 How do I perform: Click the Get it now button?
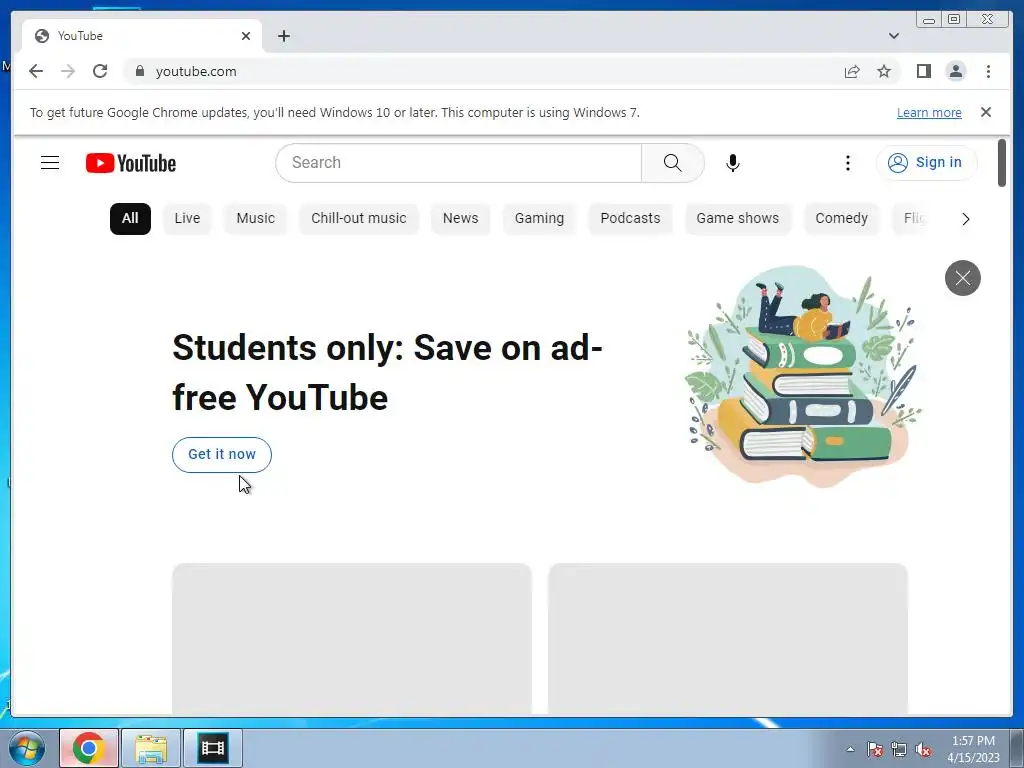(x=221, y=455)
